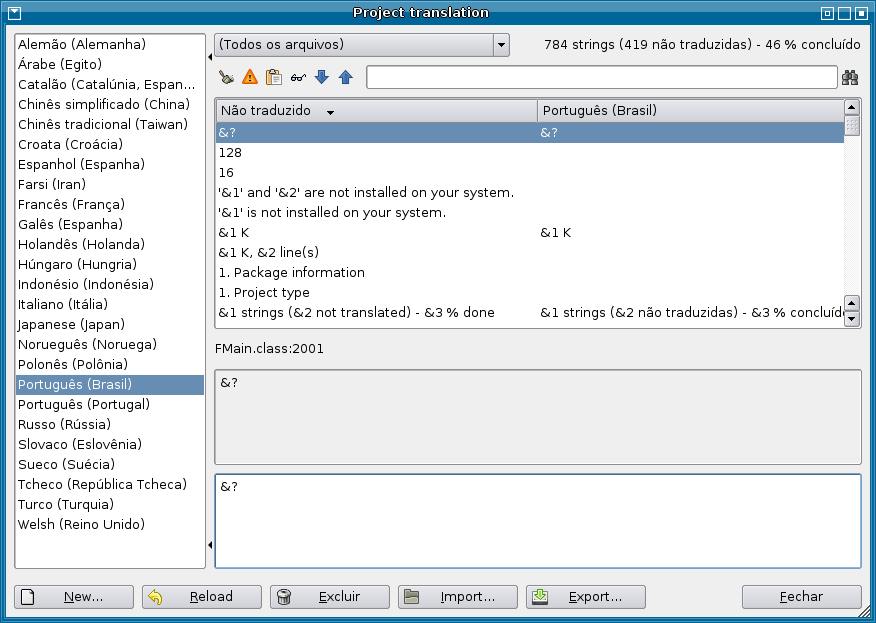Select Japanese (Japan) language

(110, 325)
